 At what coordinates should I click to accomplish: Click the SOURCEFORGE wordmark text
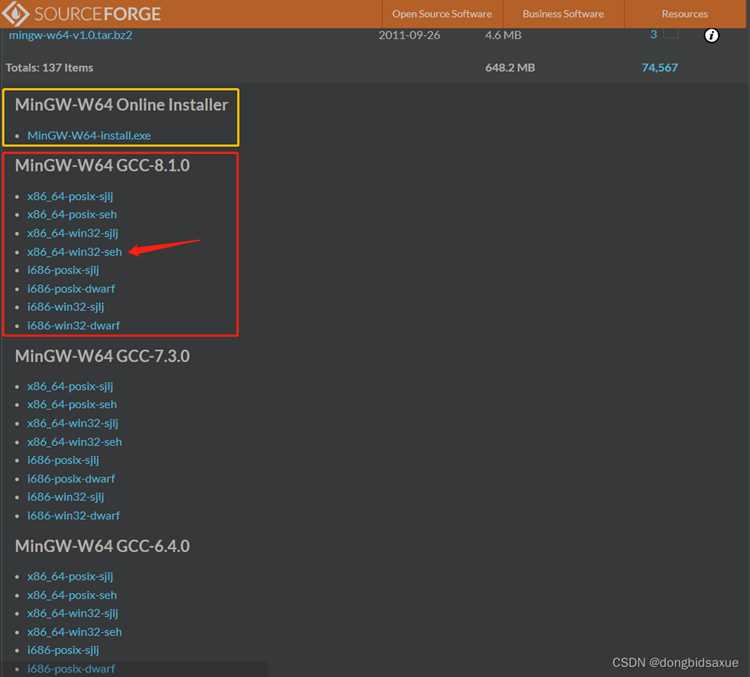point(97,14)
